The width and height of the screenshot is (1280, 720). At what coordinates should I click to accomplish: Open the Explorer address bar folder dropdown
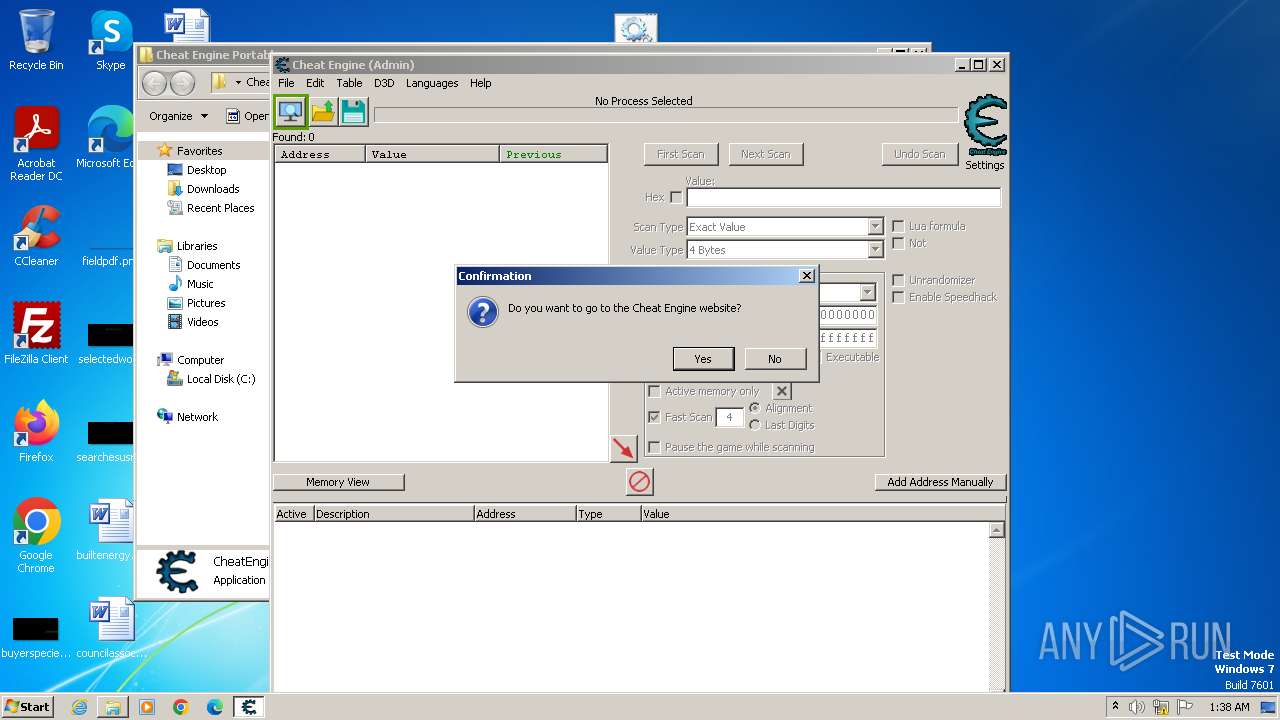point(238,82)
